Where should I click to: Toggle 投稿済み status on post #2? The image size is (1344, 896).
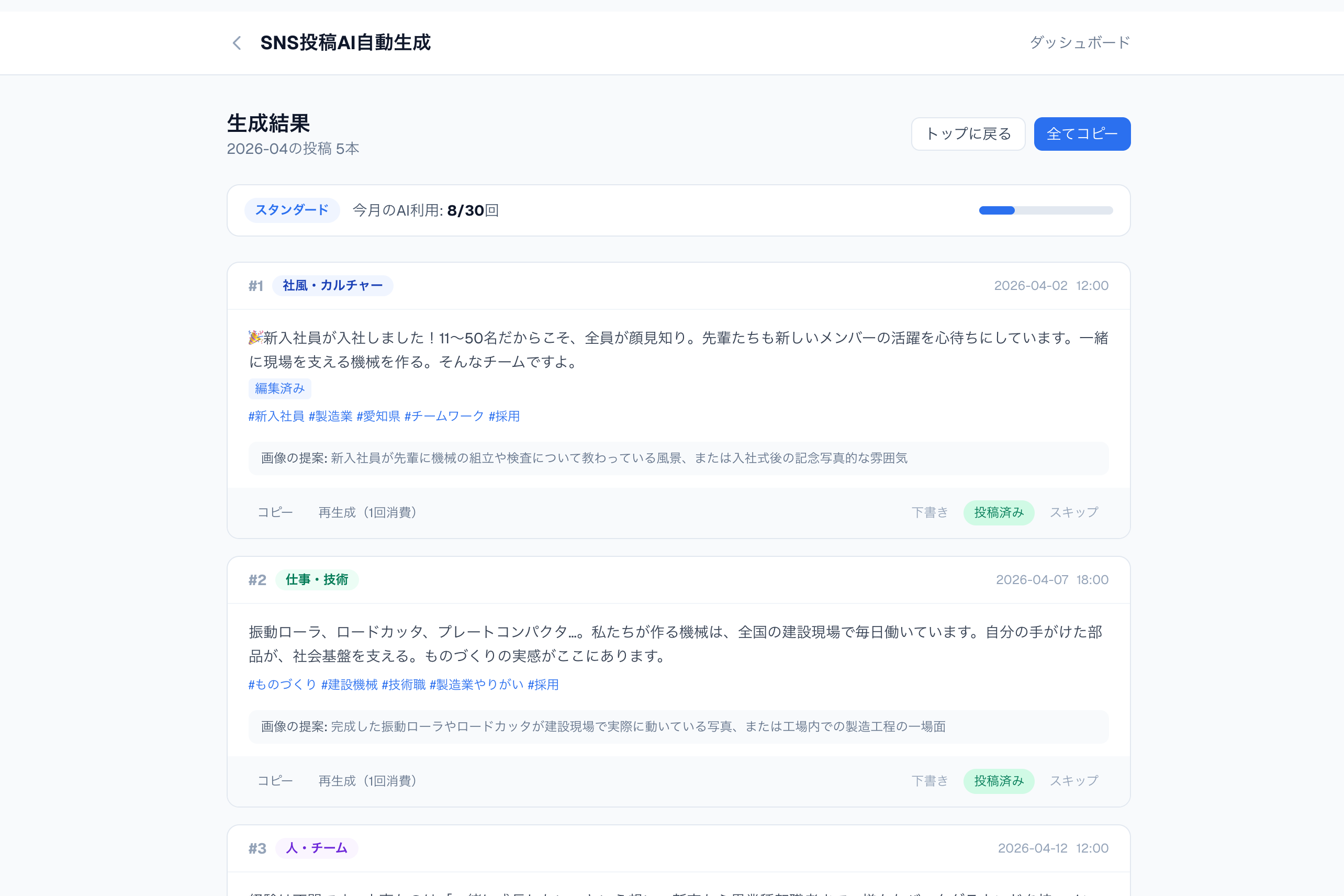pos(998,780)
